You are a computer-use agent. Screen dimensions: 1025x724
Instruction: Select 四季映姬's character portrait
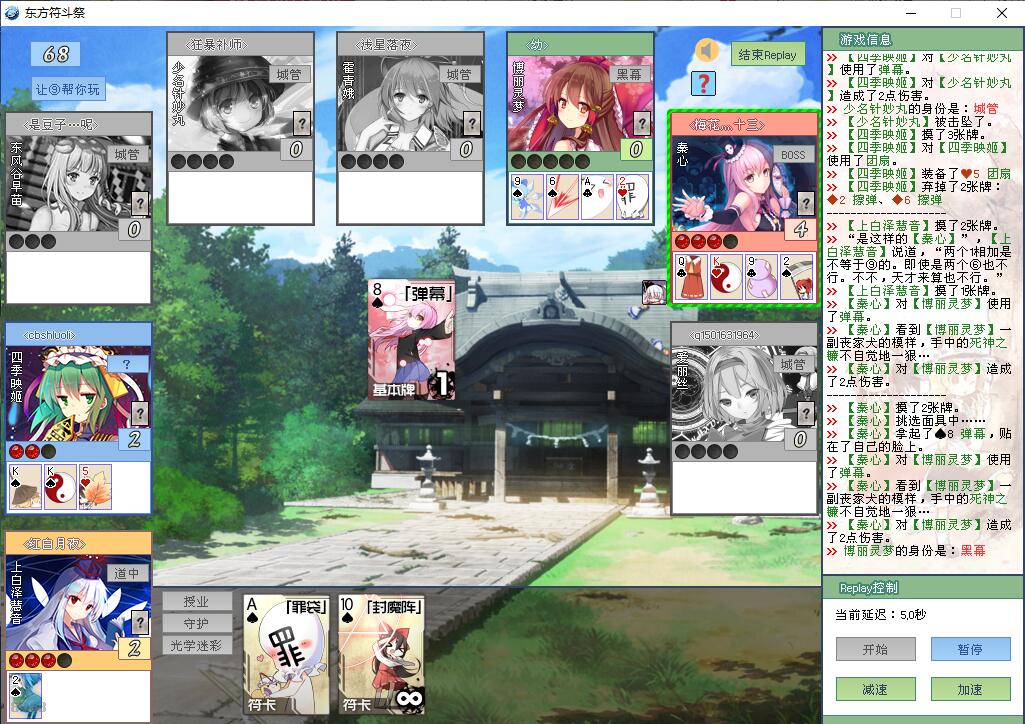pos(78,394)
